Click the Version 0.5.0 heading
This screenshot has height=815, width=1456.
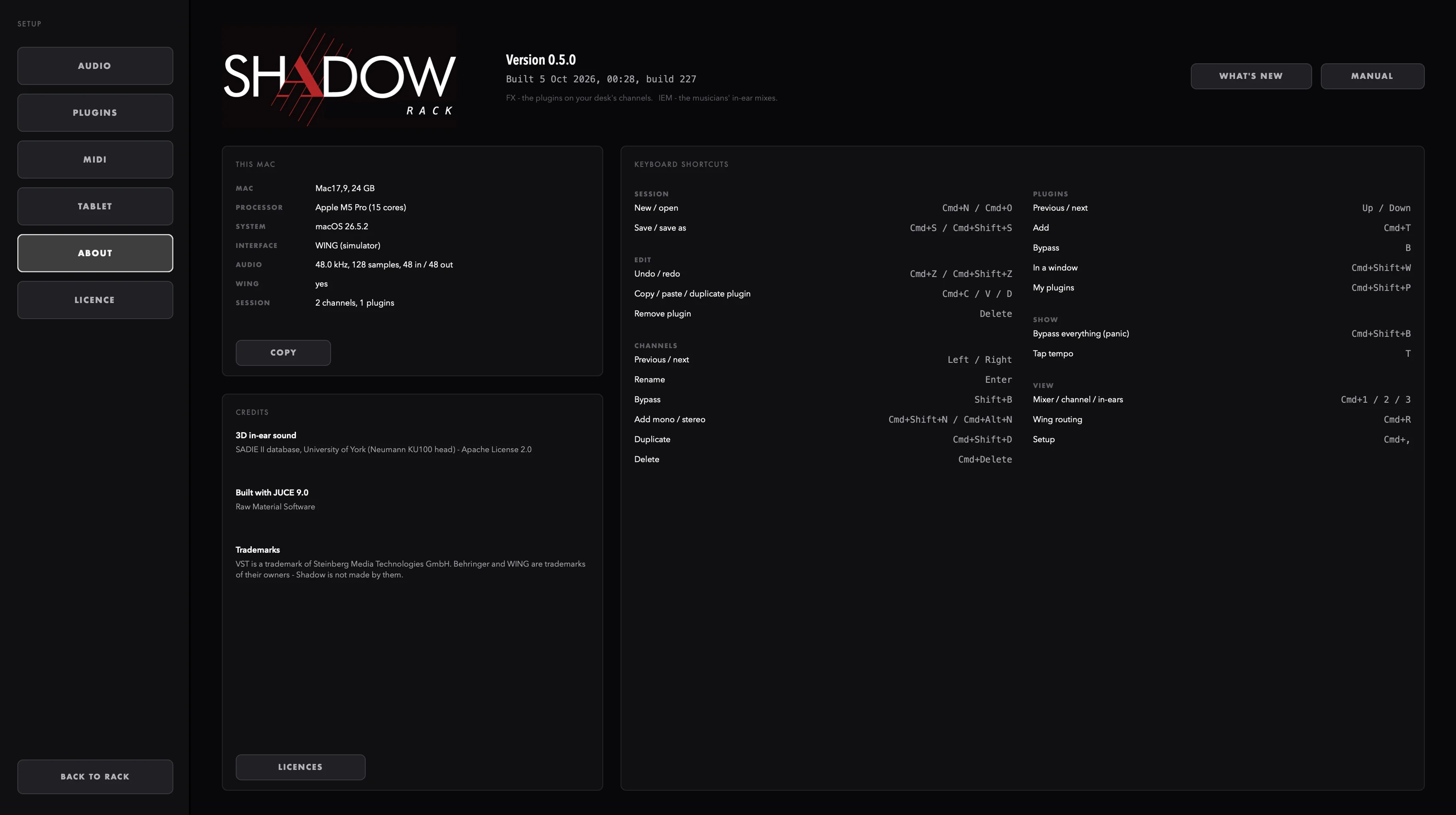[540, 60]
